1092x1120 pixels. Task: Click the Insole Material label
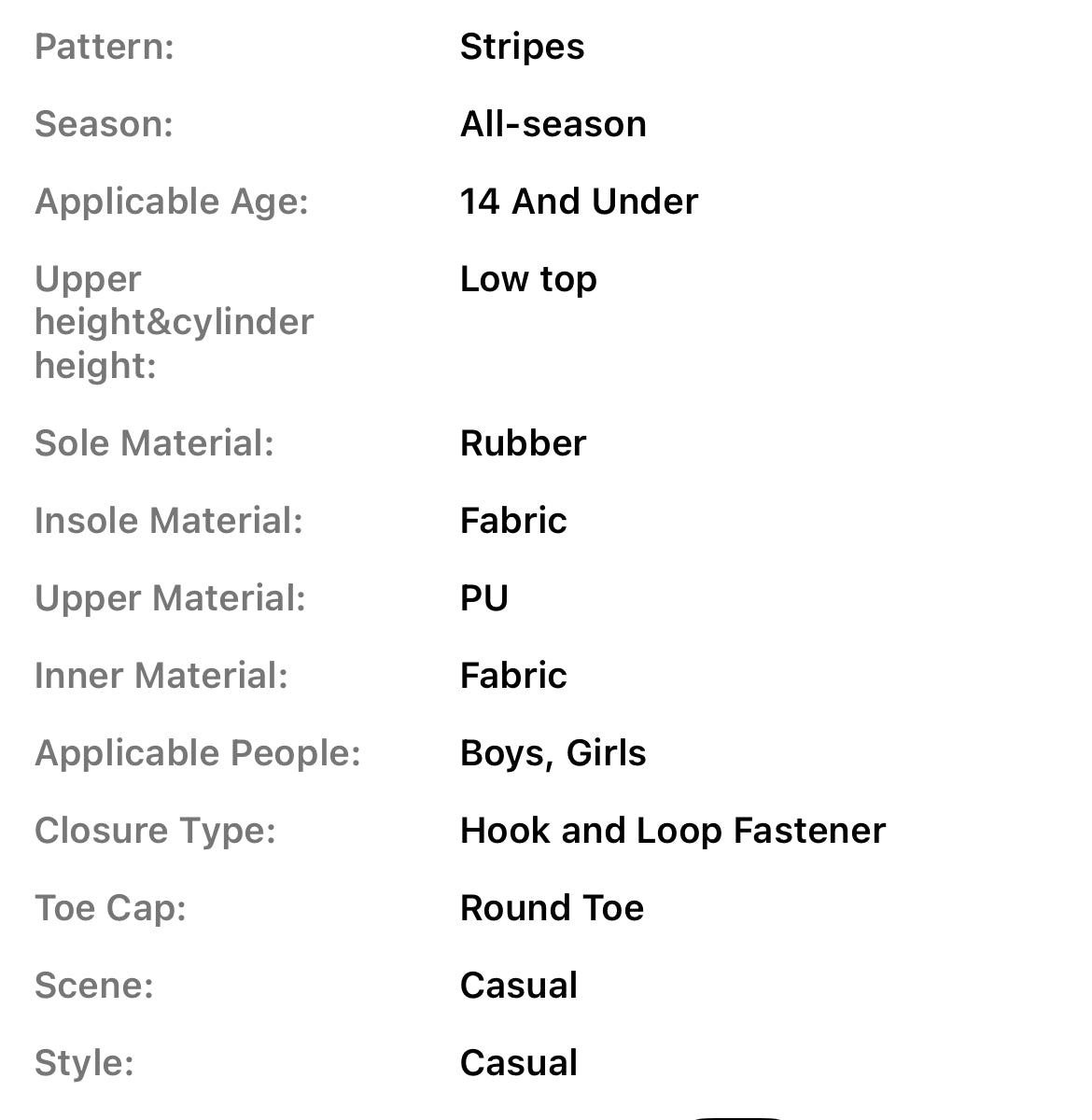169,521
